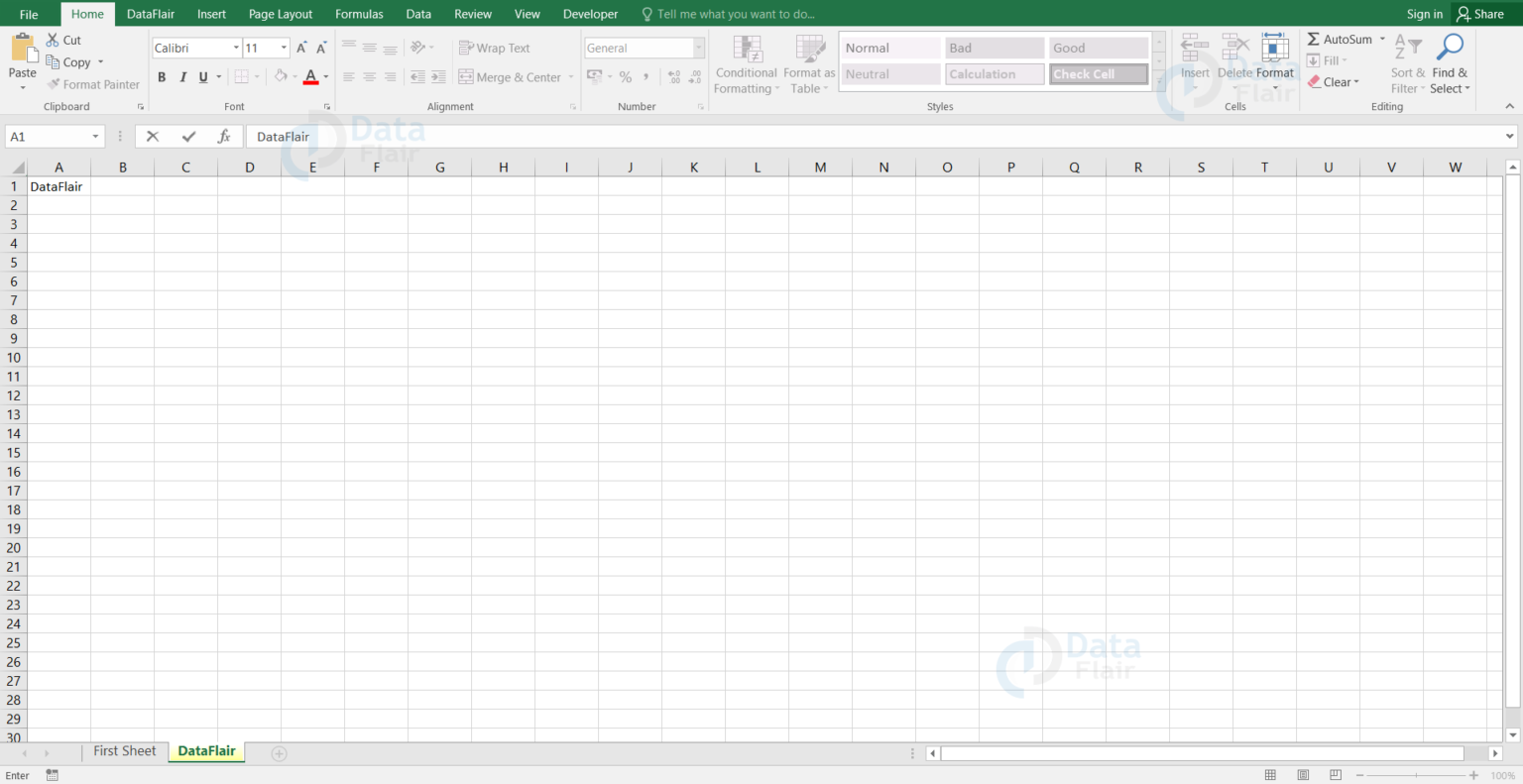The image size is (1523, 784).
Task: Cancel entry with X in formula bar
Action: [x=153, y=137]
